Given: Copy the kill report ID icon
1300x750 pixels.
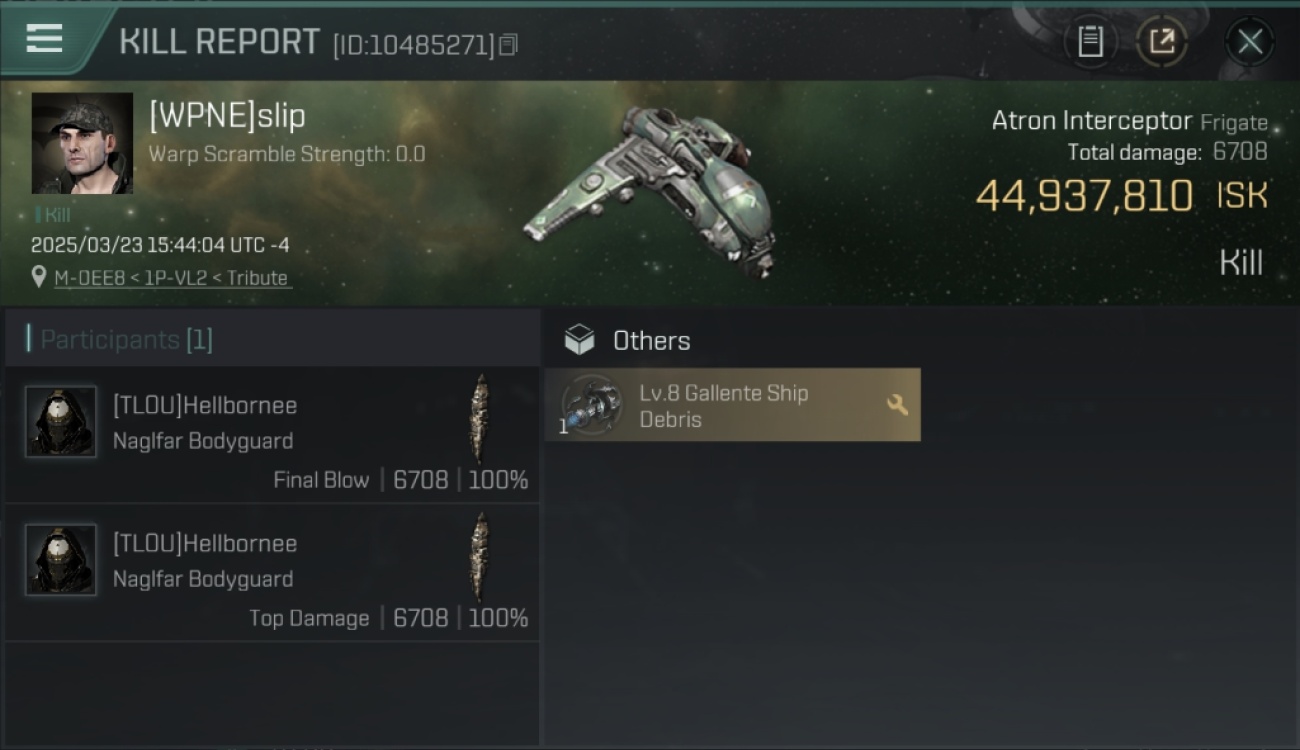Looking at the screenshot, I should (x=509, y=45).
